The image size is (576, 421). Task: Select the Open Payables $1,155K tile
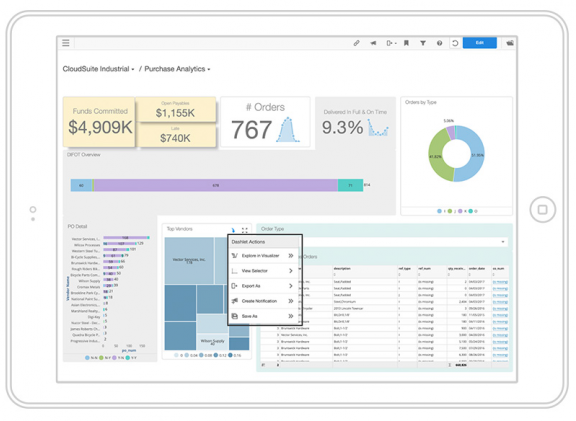pos(175,109)
